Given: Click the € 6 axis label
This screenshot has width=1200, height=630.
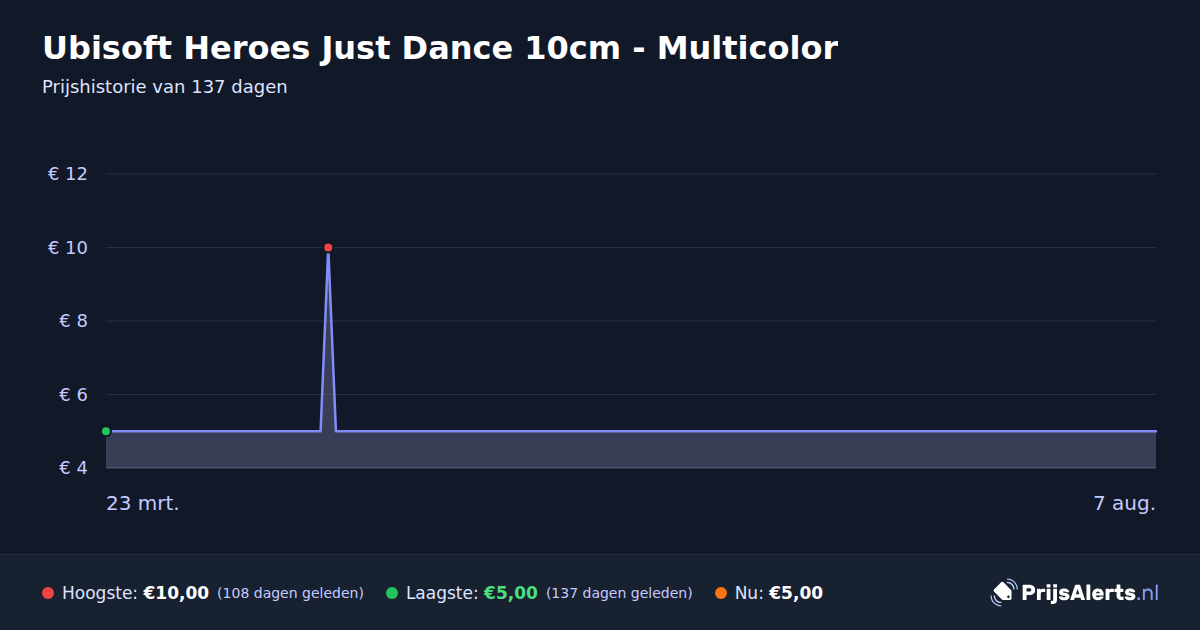Looking at the screenshot, I should [x=73, y=394].
